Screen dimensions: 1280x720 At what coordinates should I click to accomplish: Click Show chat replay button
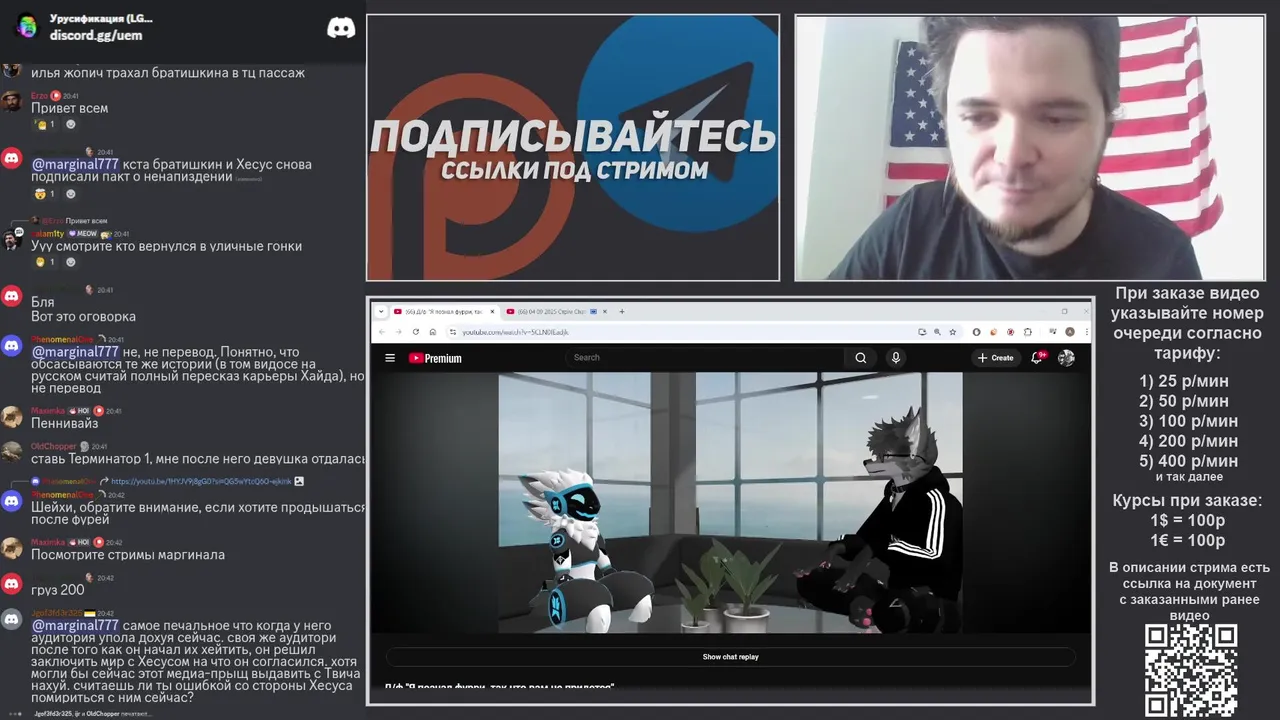point(730,657)
